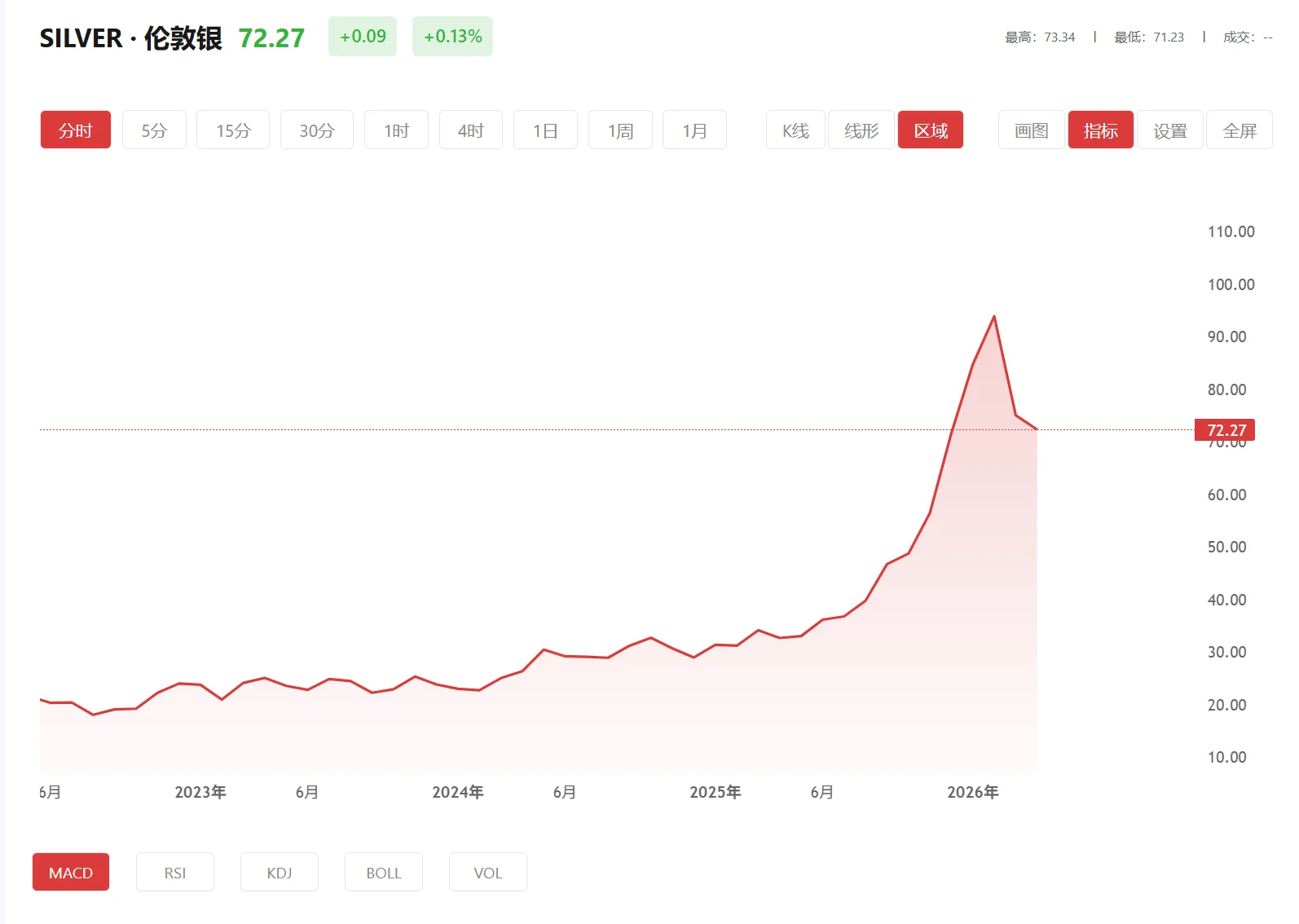Open the 设置 chart settings
The image size is (1299, 924).
click(1170, 130)
